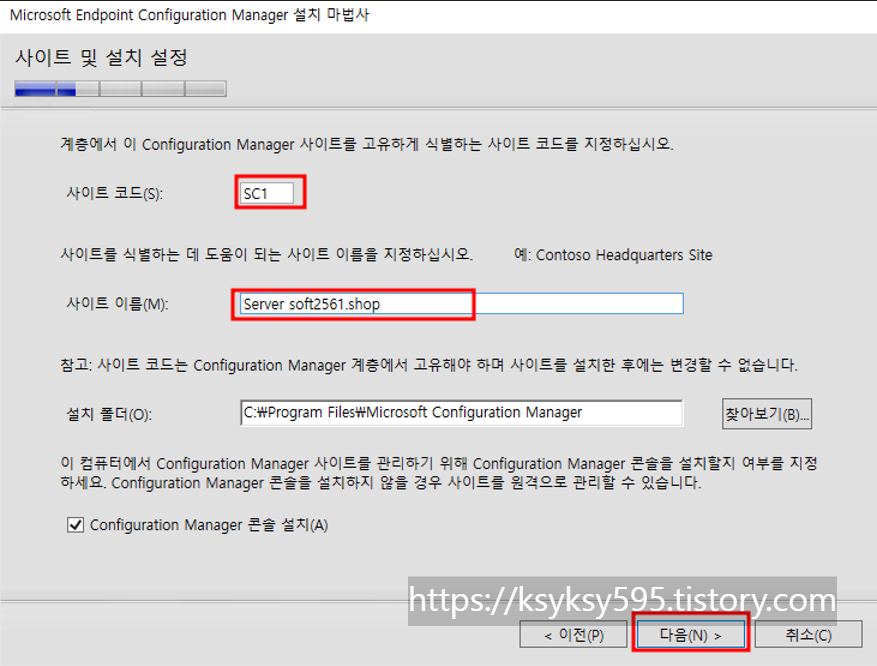The image size is (877, 666).
Task: Click the 찾아보기(B)... browse button
Action: [767, 414]
